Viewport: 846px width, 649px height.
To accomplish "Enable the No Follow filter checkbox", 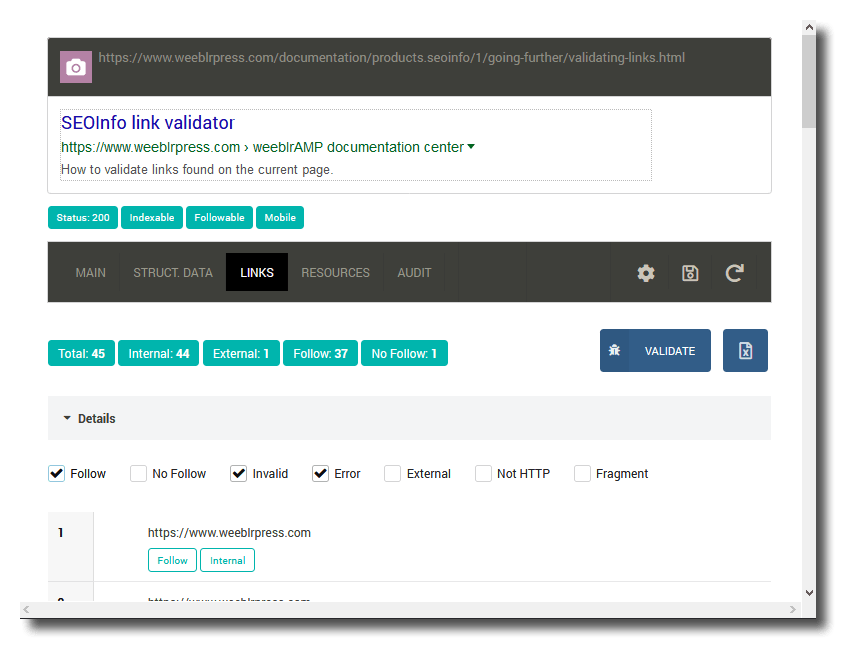I will pyautogui.click(x=138, y=474).
